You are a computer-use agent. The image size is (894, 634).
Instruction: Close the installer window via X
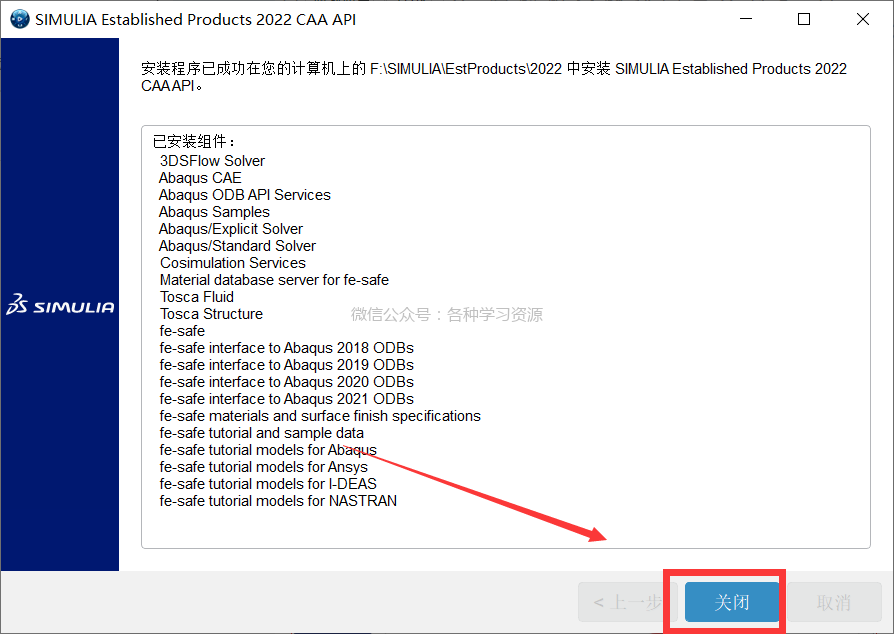click(863, 19)
